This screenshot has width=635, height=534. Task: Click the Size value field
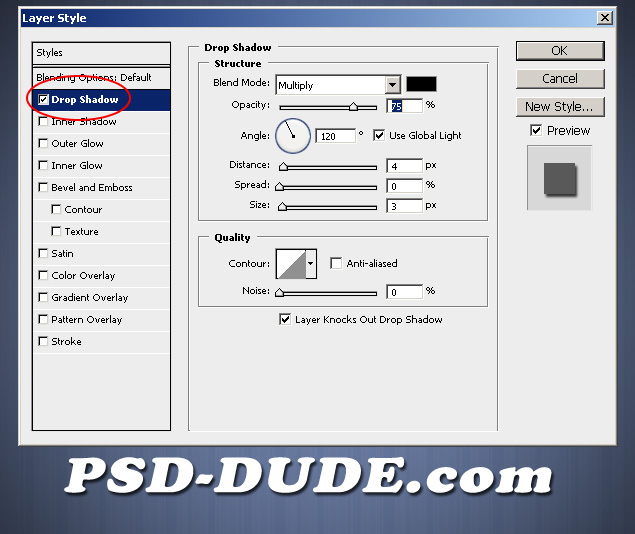point(404,206)
